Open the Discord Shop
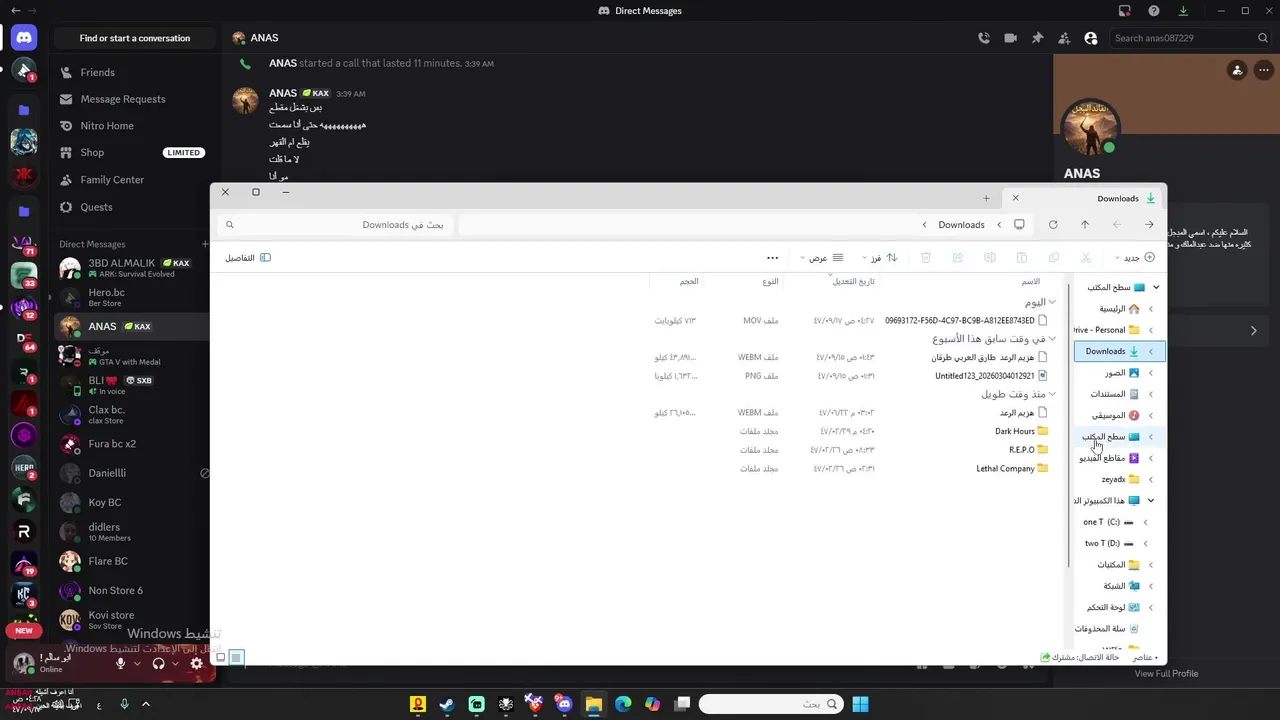 92,153
